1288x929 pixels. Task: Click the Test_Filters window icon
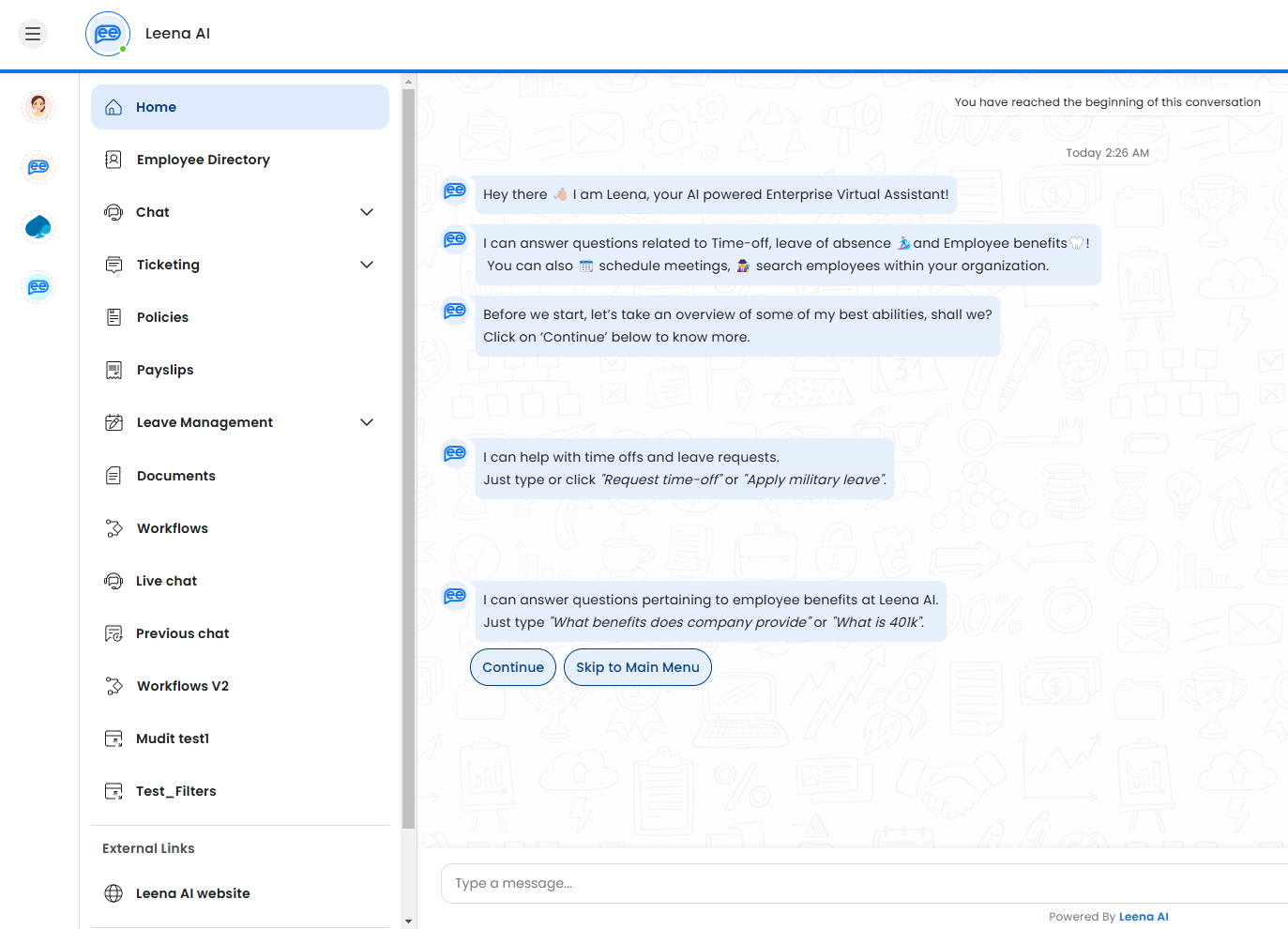pyautogui.click(x=114, y=791)
